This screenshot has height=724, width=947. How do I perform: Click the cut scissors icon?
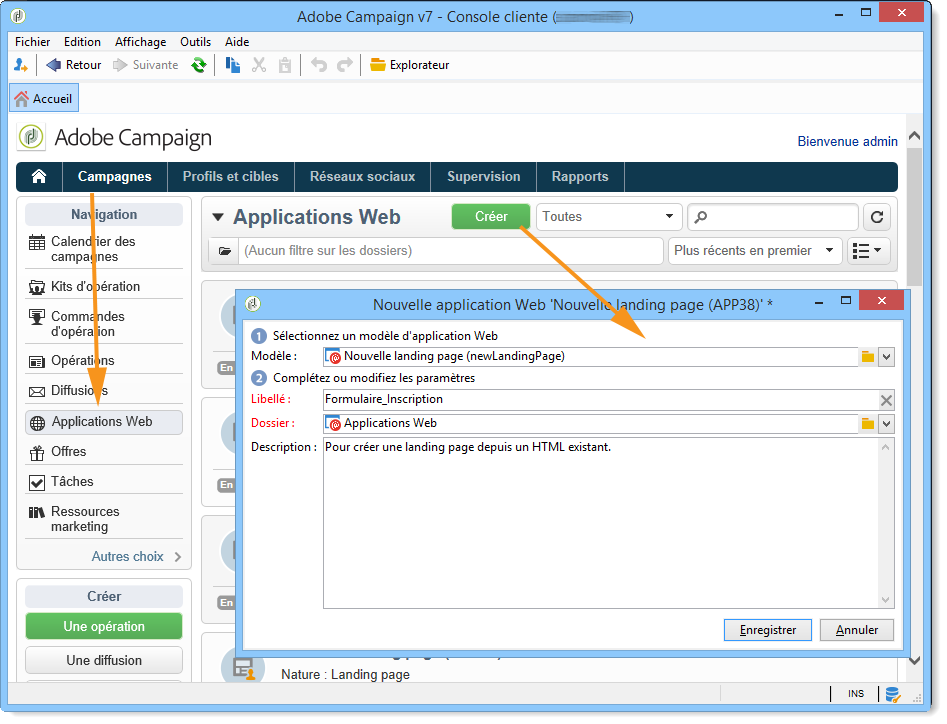tap(259, 65)
